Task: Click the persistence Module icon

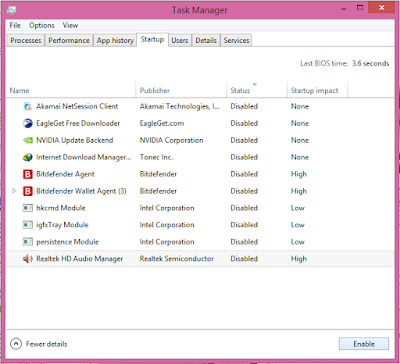Action: (x=28, y=242)
